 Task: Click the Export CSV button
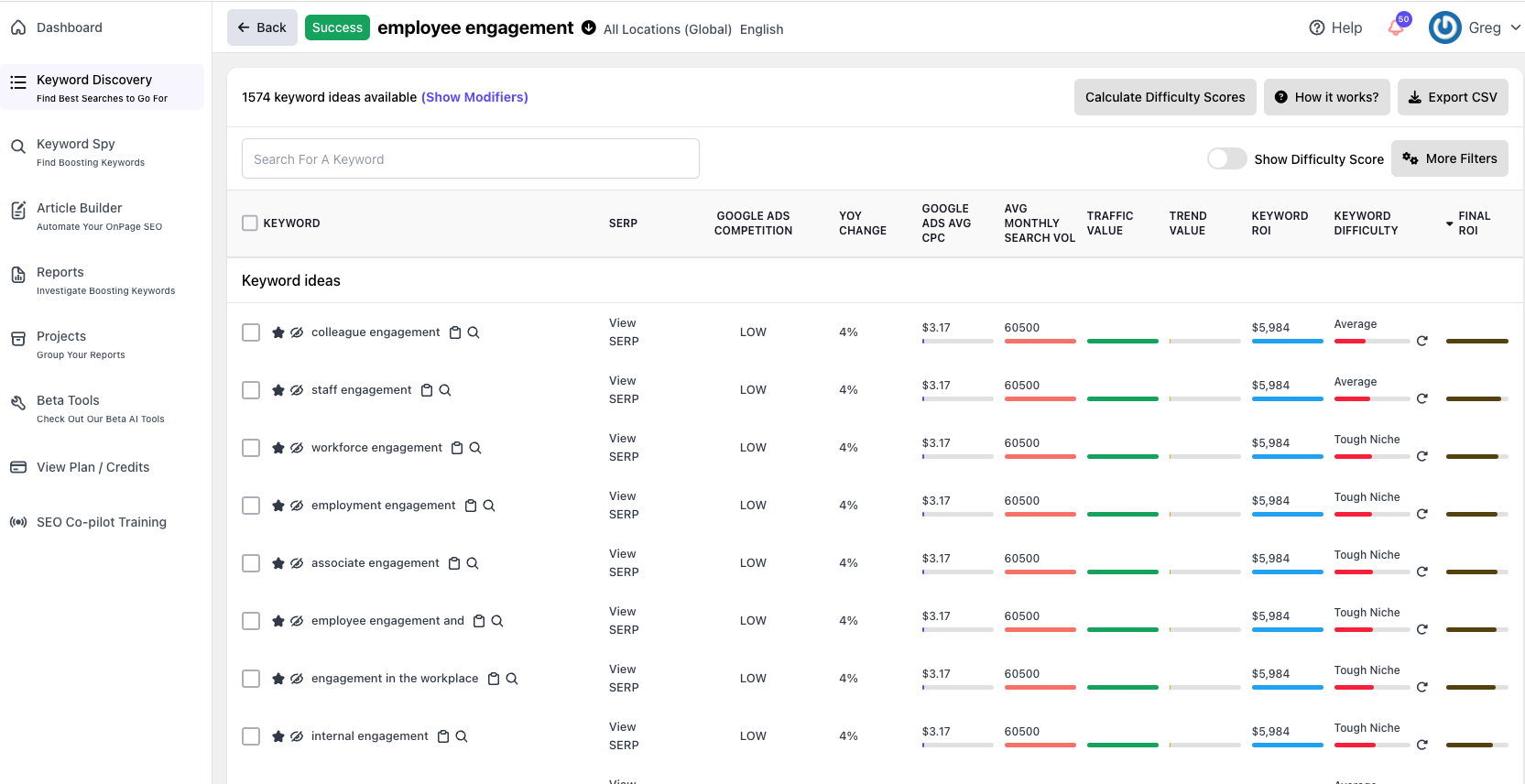point(1452,97)
